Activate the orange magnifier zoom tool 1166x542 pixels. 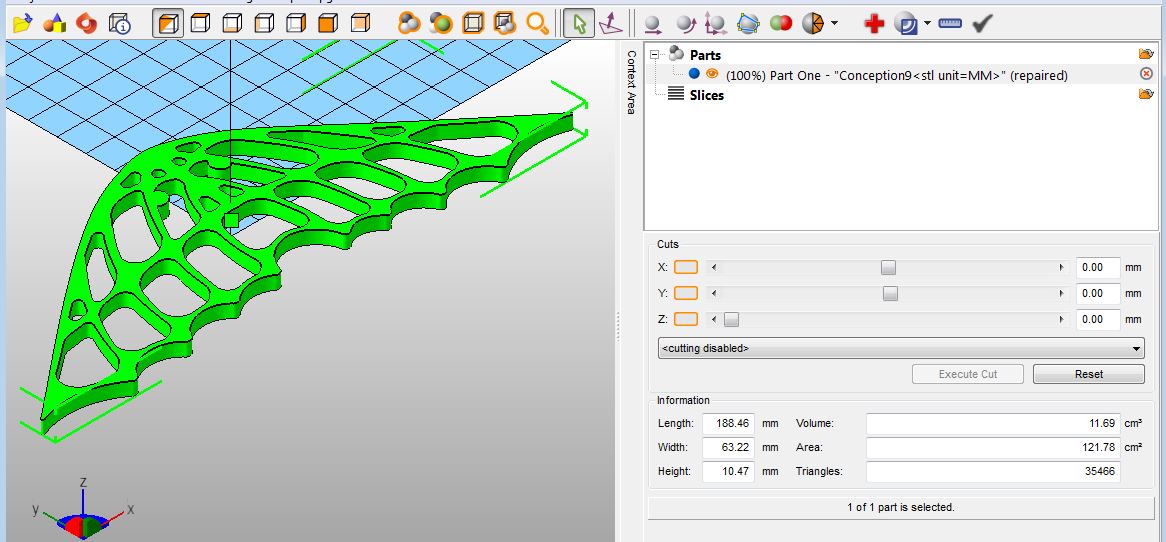click(537, 24)
